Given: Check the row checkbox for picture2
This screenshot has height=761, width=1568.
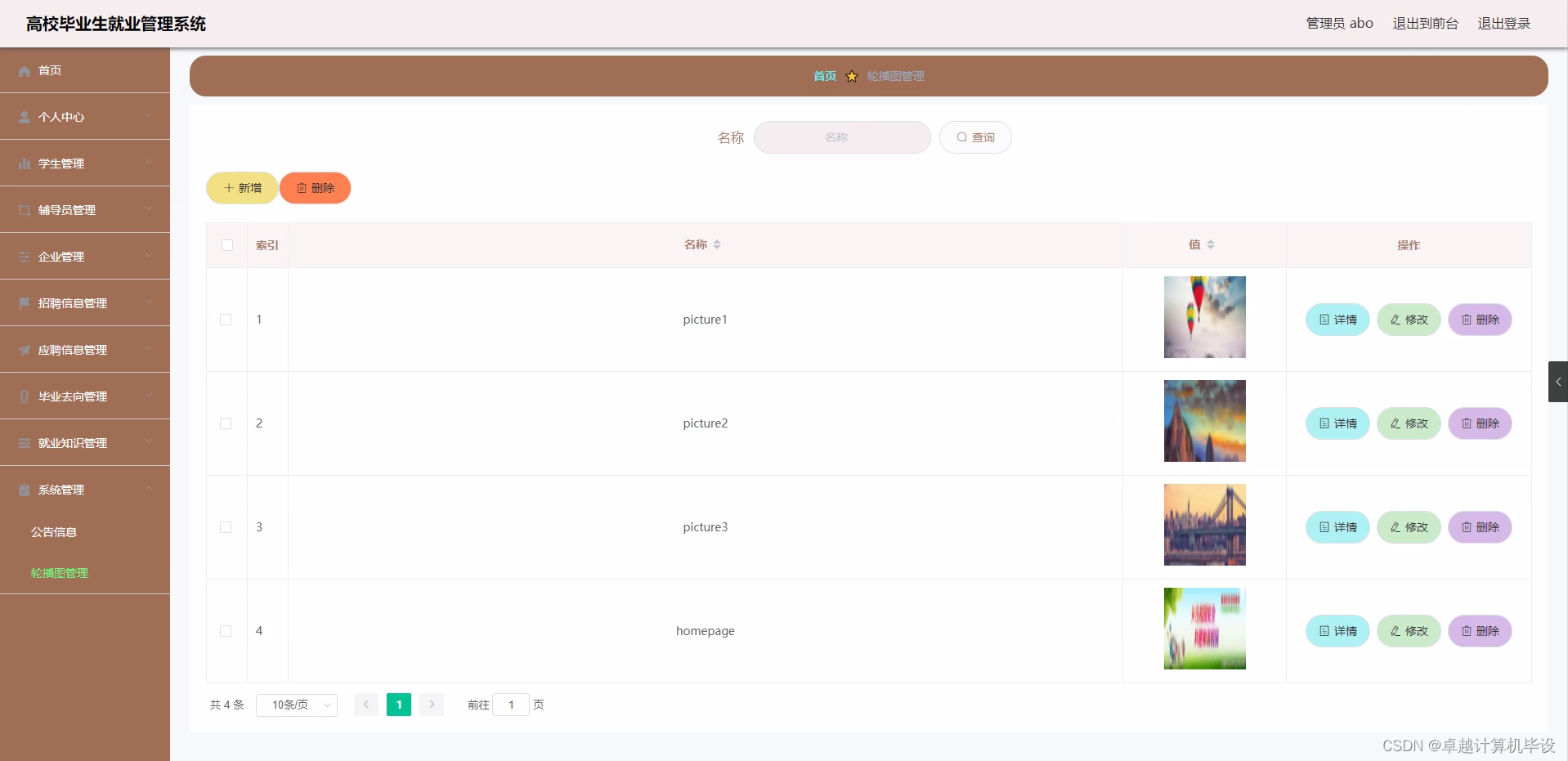Looking at the screenshot, I should click(226, 423).
